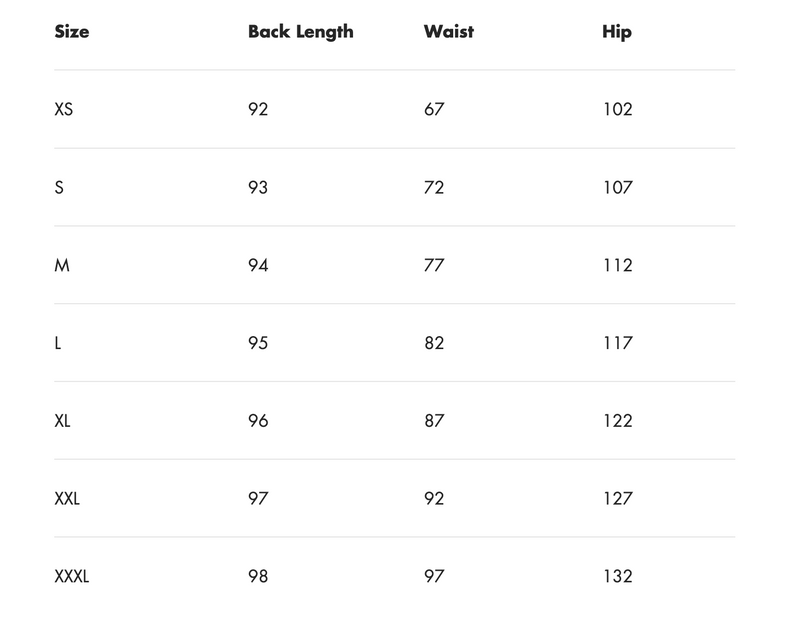This screenshot has height=622, width=800.
Task: Click the Hip column header
Action: pyautogui.click(x=617, y=32)
